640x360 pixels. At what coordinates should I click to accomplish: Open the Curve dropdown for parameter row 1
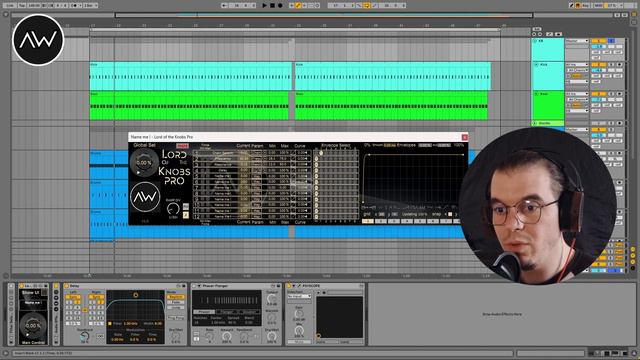(x=303, y=153)
